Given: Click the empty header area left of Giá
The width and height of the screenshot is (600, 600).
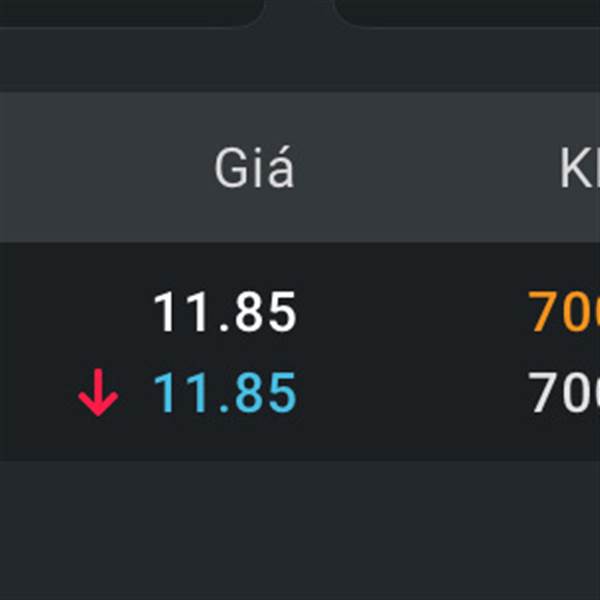Looking at the screenshot, I should [90, 168].
